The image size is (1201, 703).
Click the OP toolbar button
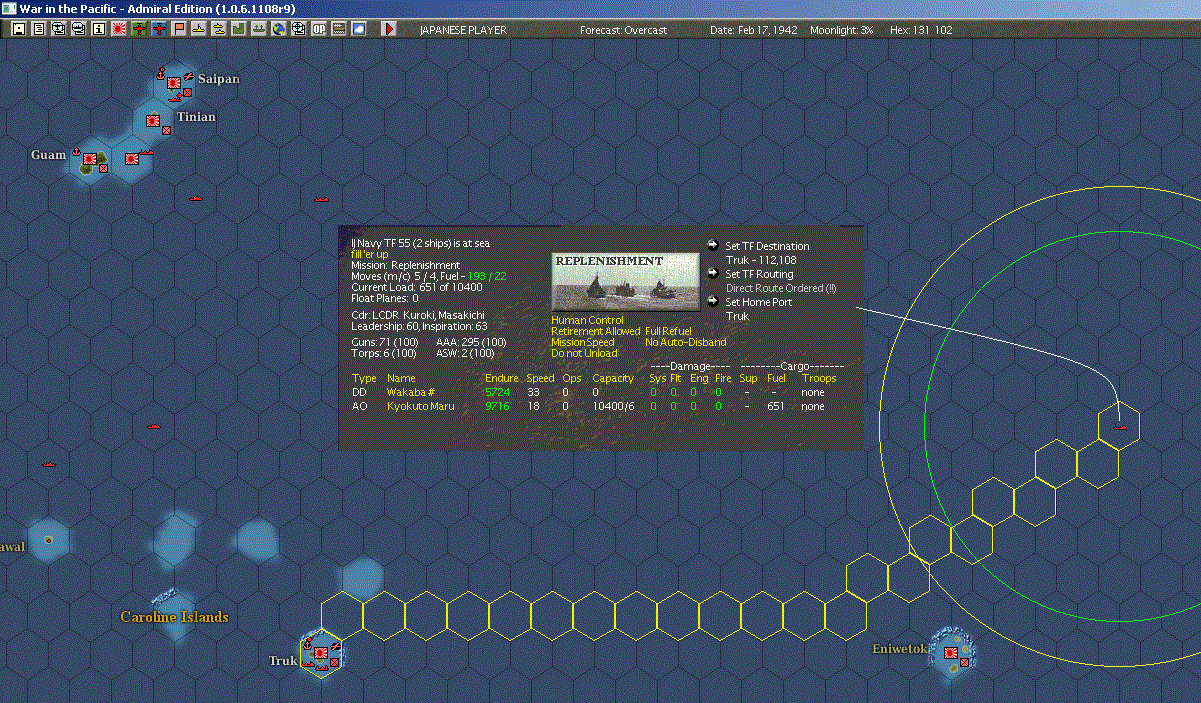point(318,29)
